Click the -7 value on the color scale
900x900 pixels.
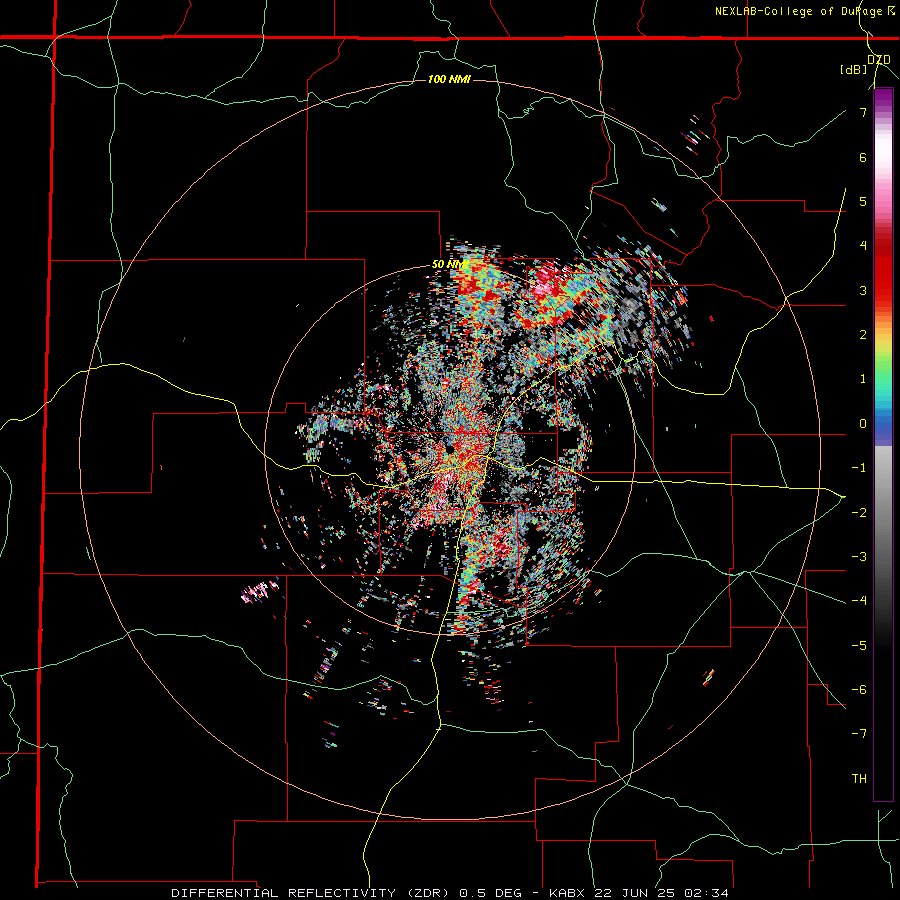859,734
